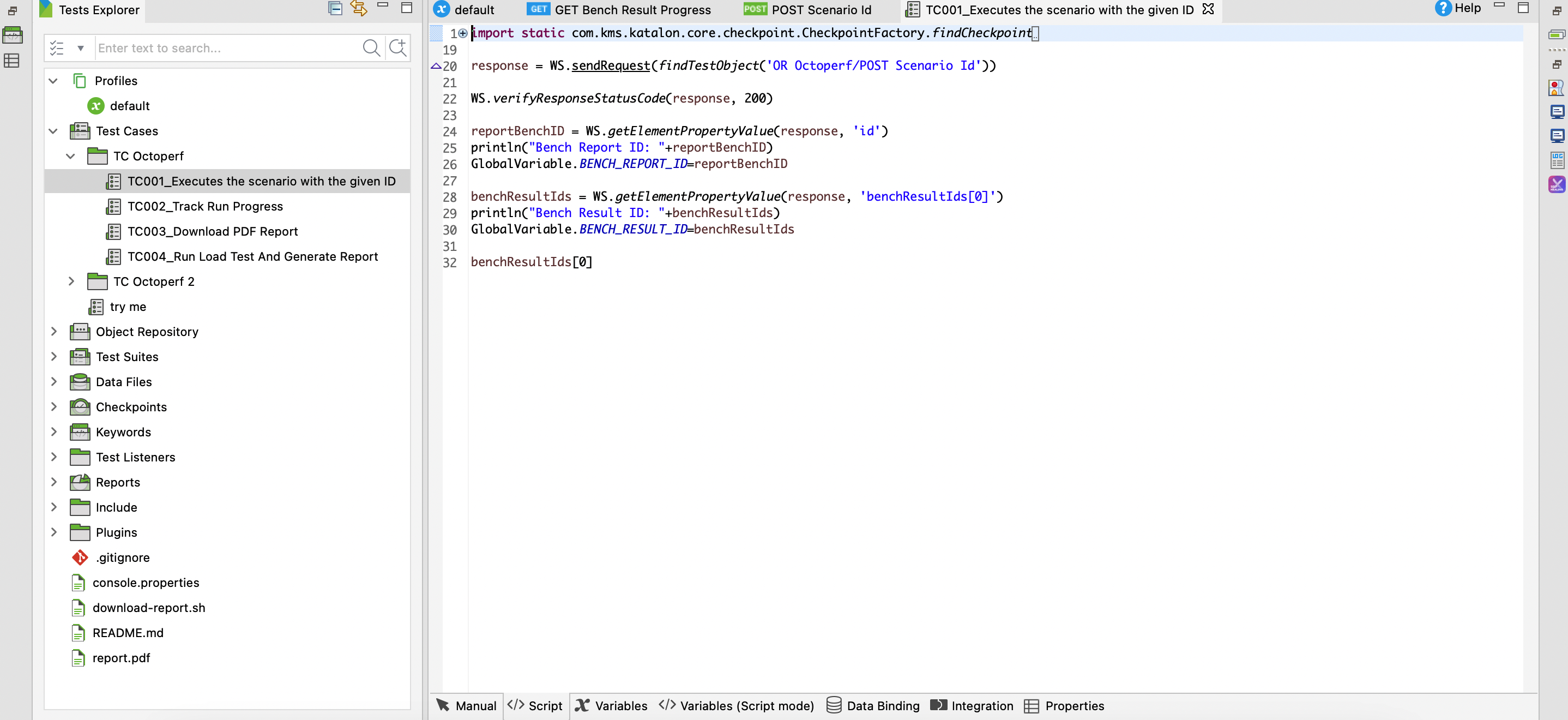Screen dimensions: 1568x720
Task: Click the Properties tab at the bottom
Action: [x=1075, y=705]
